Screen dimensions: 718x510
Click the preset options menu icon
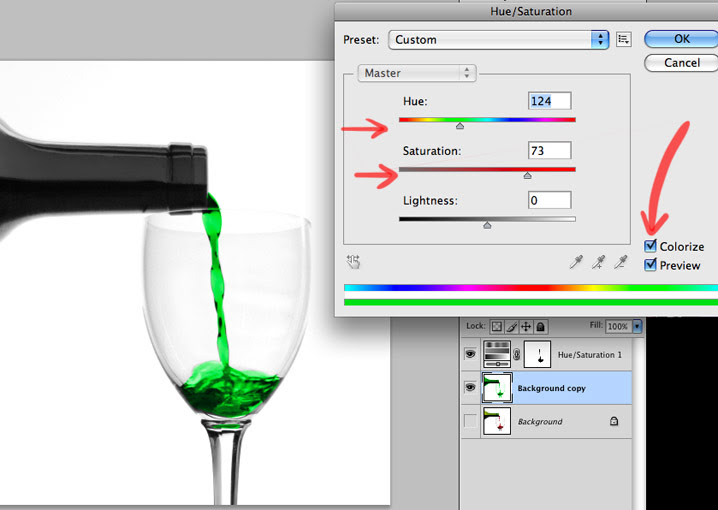pos(624,39)
